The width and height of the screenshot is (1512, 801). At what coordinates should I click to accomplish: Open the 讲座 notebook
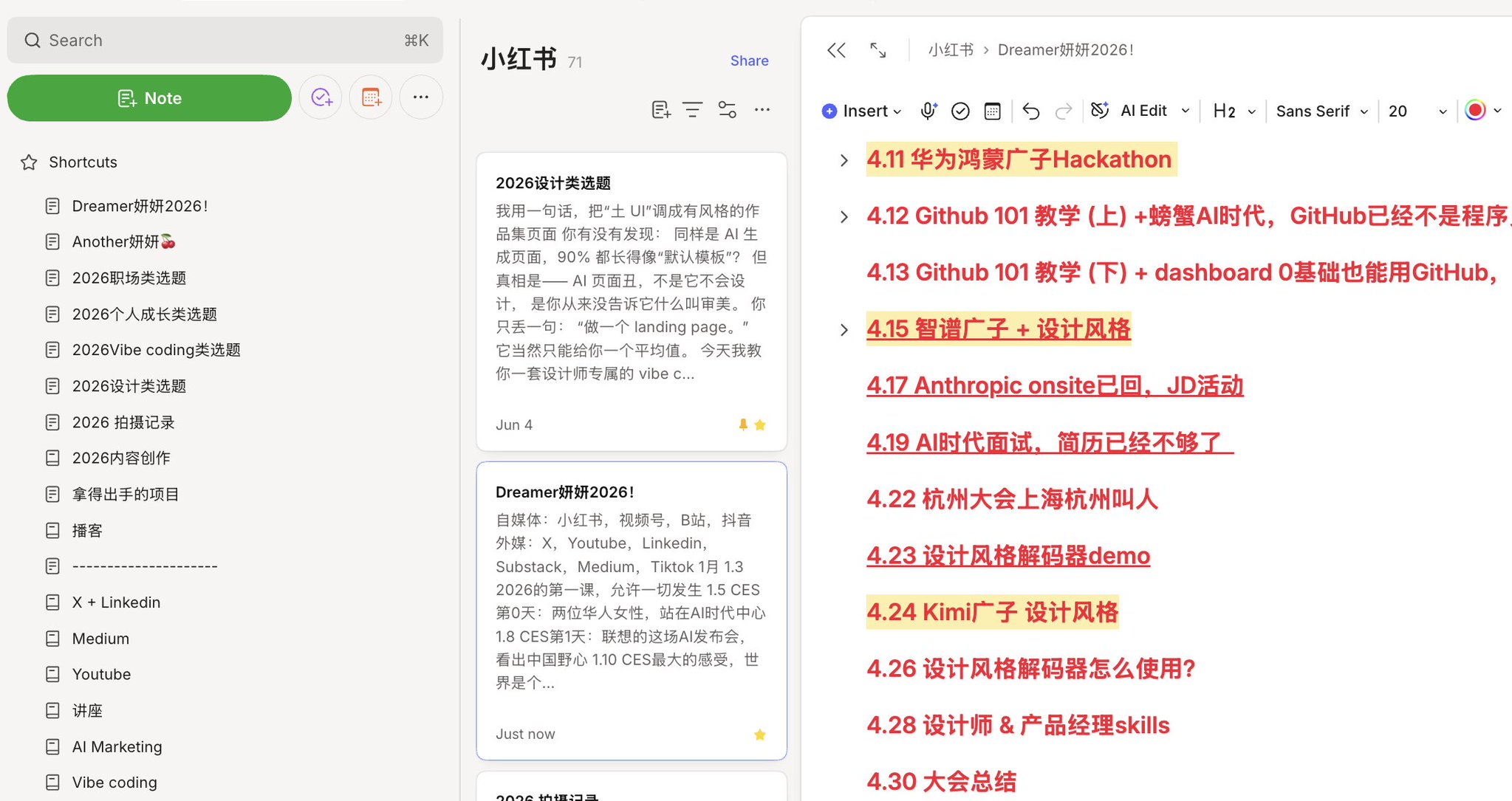[x=87, y=710]
